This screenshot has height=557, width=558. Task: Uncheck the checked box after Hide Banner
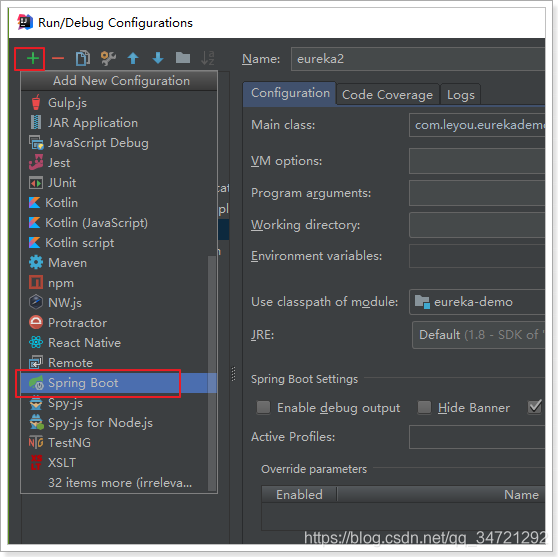(535, 407)
